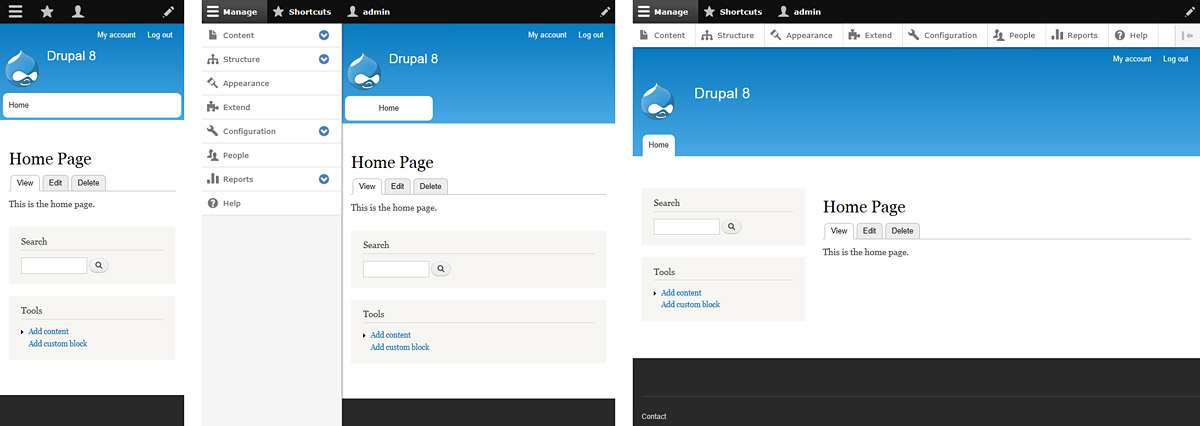Toggle toolbar orientation icon in wide right view

(x=1187, y=35)
